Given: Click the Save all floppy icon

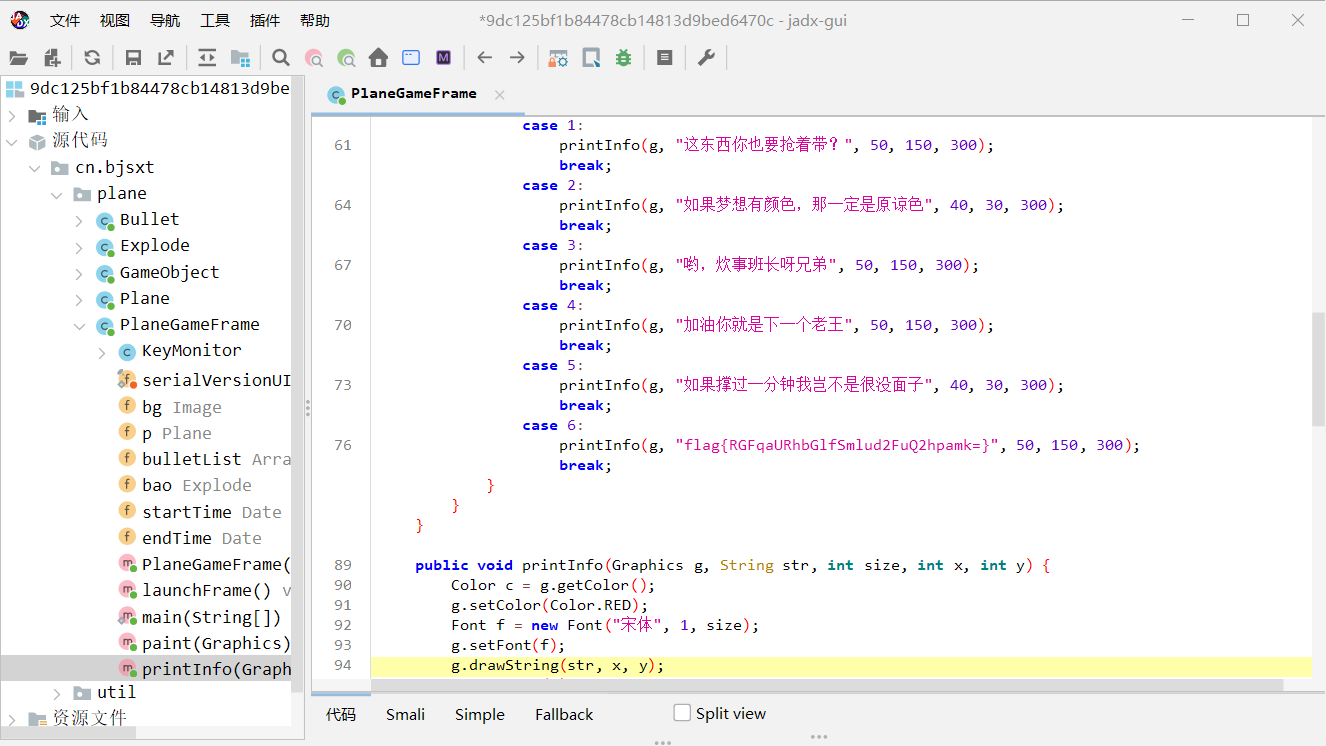Looking at the screenshot, I should 133,58.
